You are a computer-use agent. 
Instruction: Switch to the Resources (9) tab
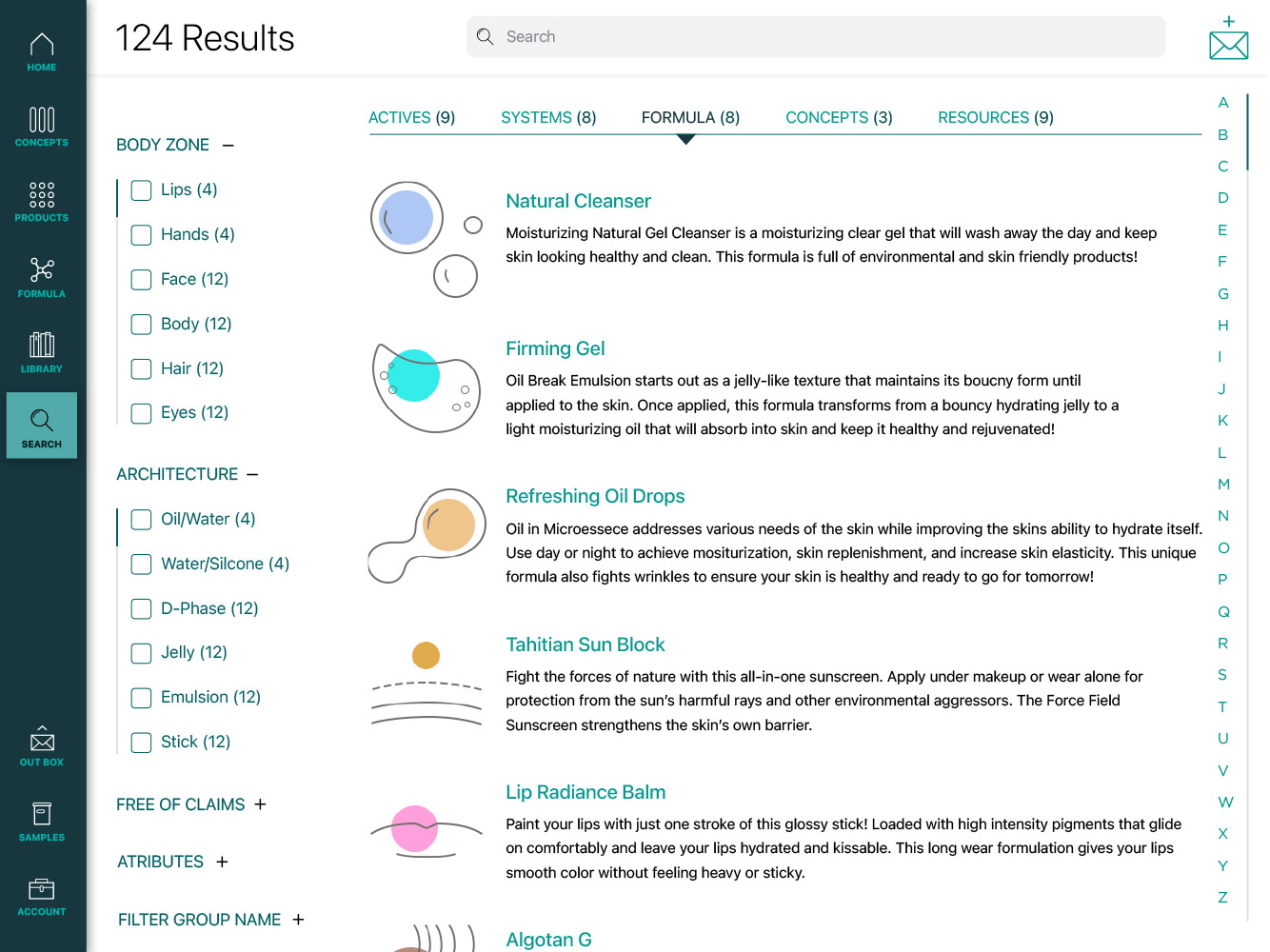pos(996,117)
